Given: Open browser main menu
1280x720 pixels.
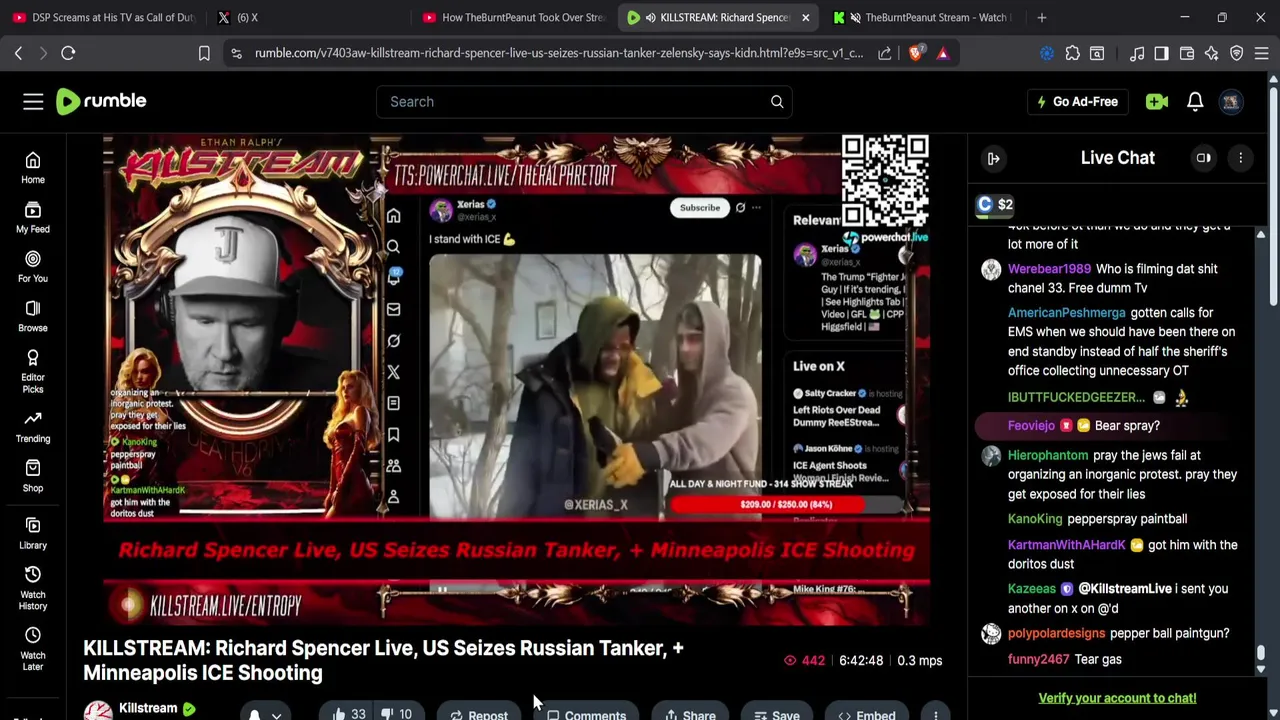Looking at the screenshot, I should click(x=1261, y=53).
